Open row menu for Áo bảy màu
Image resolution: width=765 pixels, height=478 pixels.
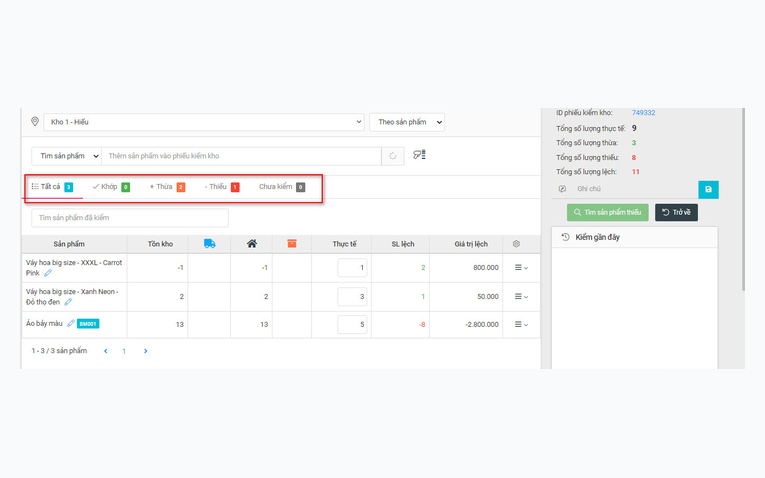pyautogui.click(x=521, y=324)
